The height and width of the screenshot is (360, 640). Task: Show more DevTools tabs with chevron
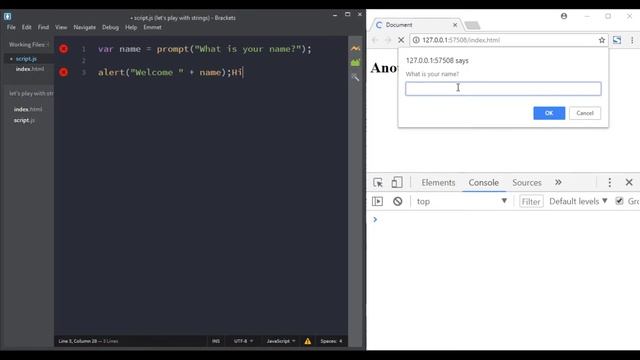558,182
